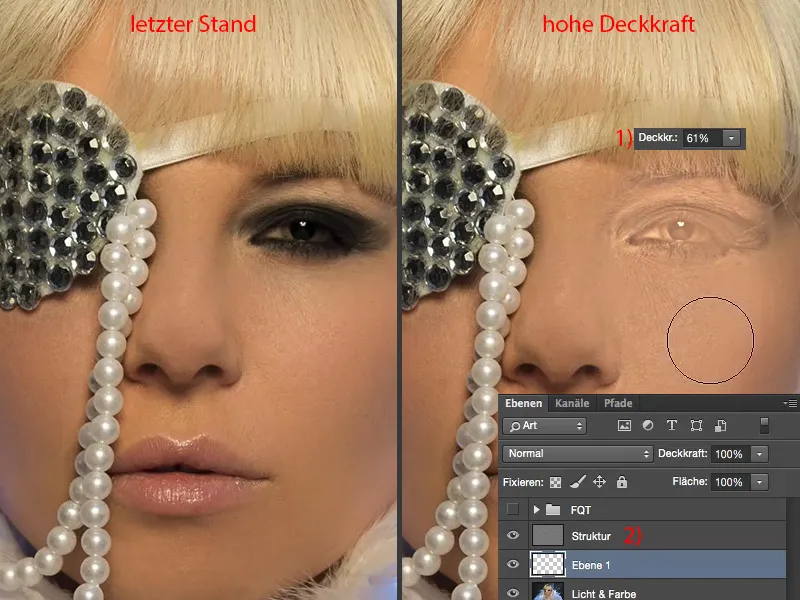Select the FQT group name

coord(581,510)
